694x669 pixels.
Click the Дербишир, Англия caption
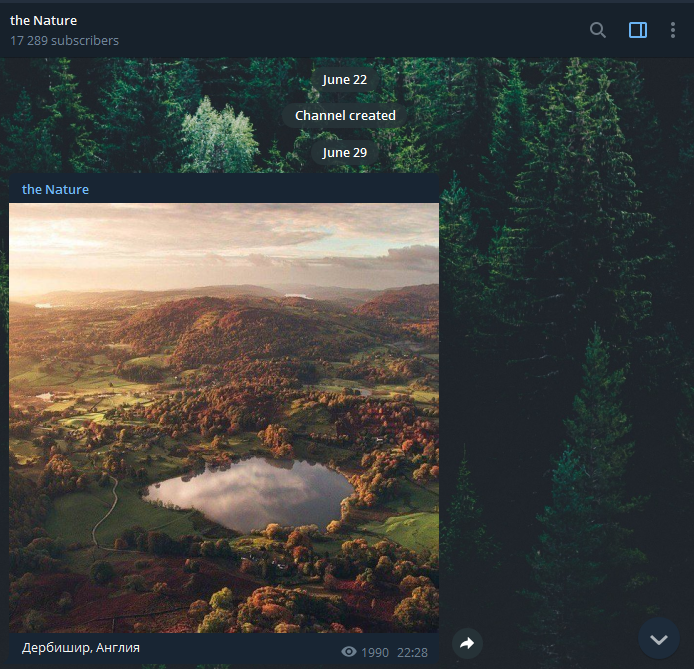tap(81, 648)
